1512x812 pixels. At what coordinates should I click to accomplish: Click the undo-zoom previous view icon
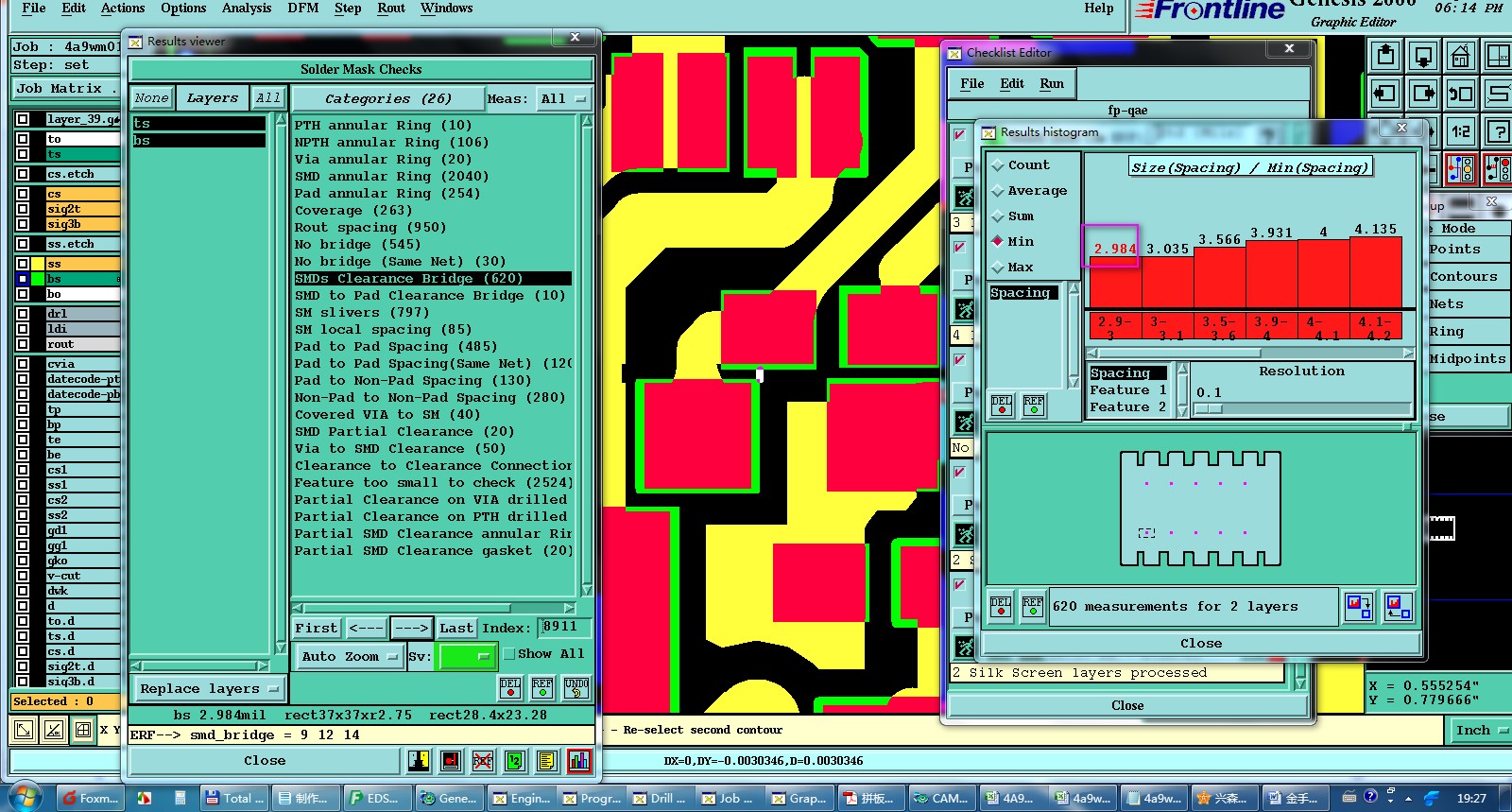pyautogui.click(x=1461, y=94)
